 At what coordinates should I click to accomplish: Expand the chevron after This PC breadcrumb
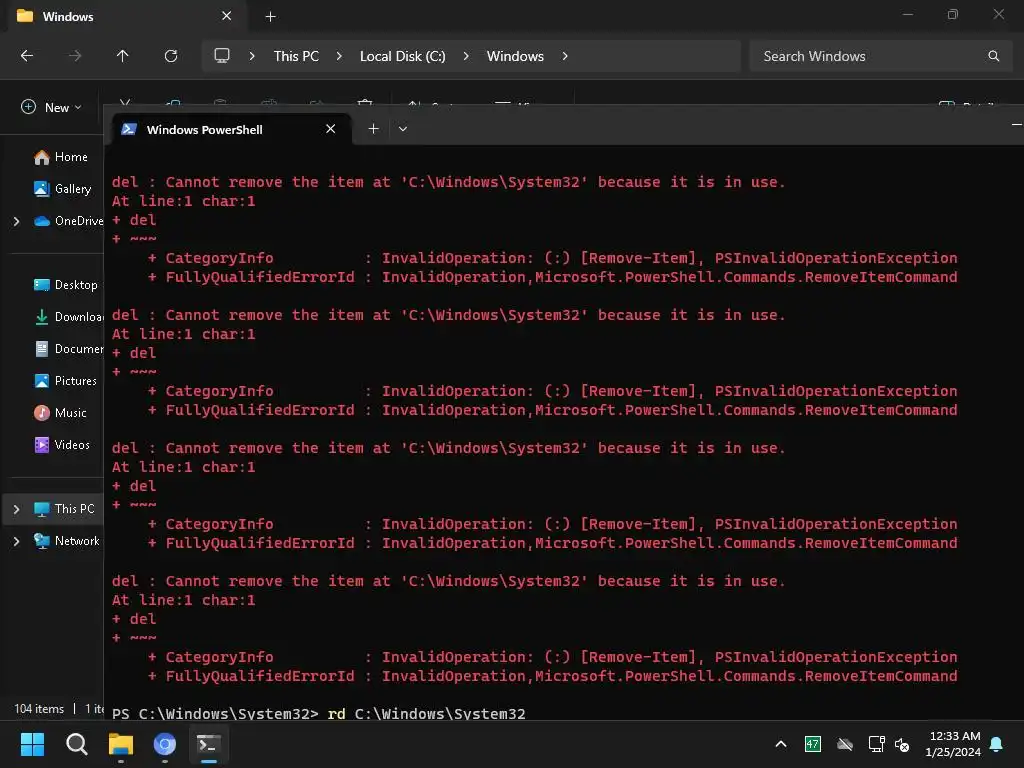coord(339,56)
